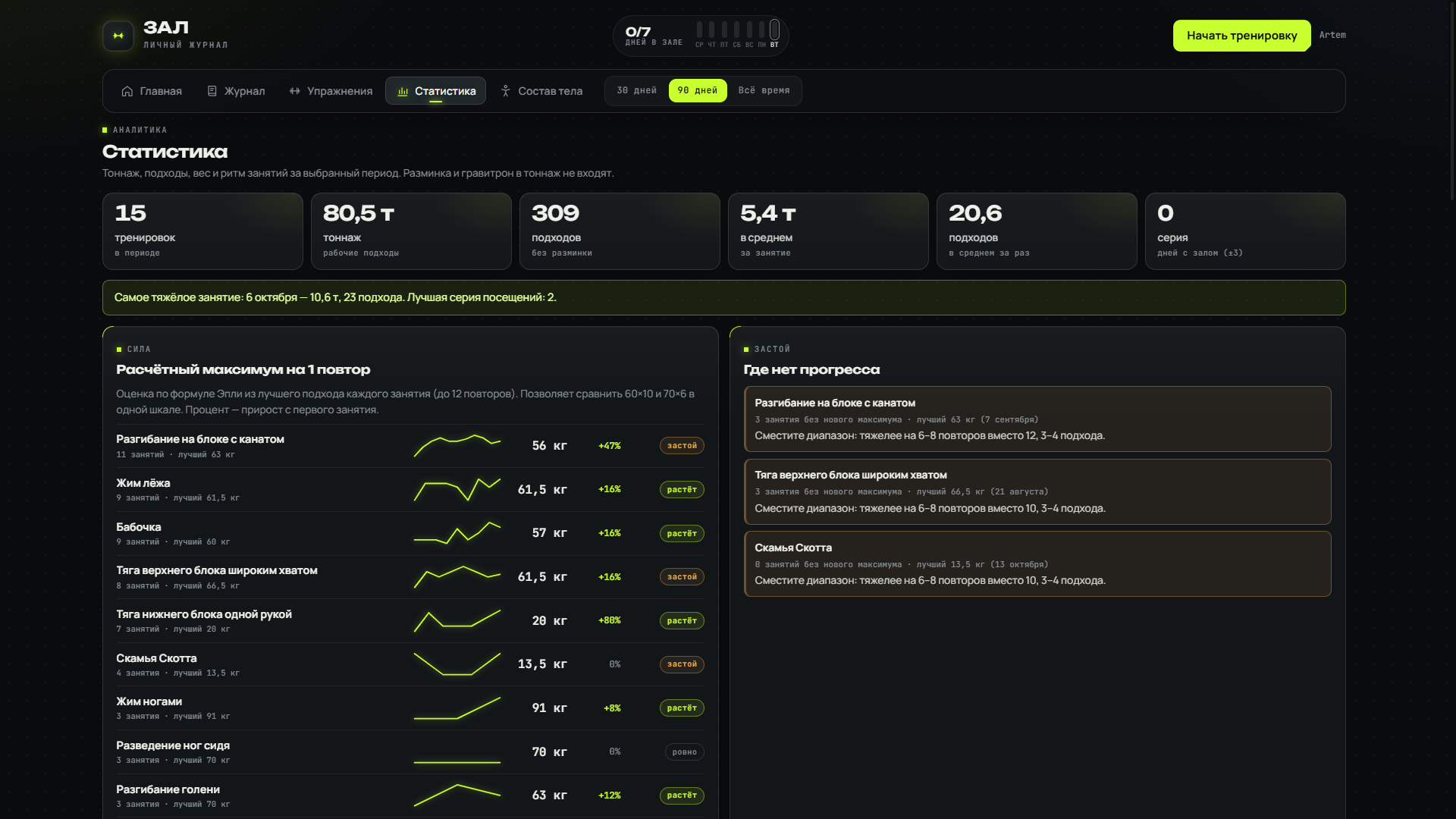
Task: Click the ВТ day bar in week tracker
Action: [774, 30]
